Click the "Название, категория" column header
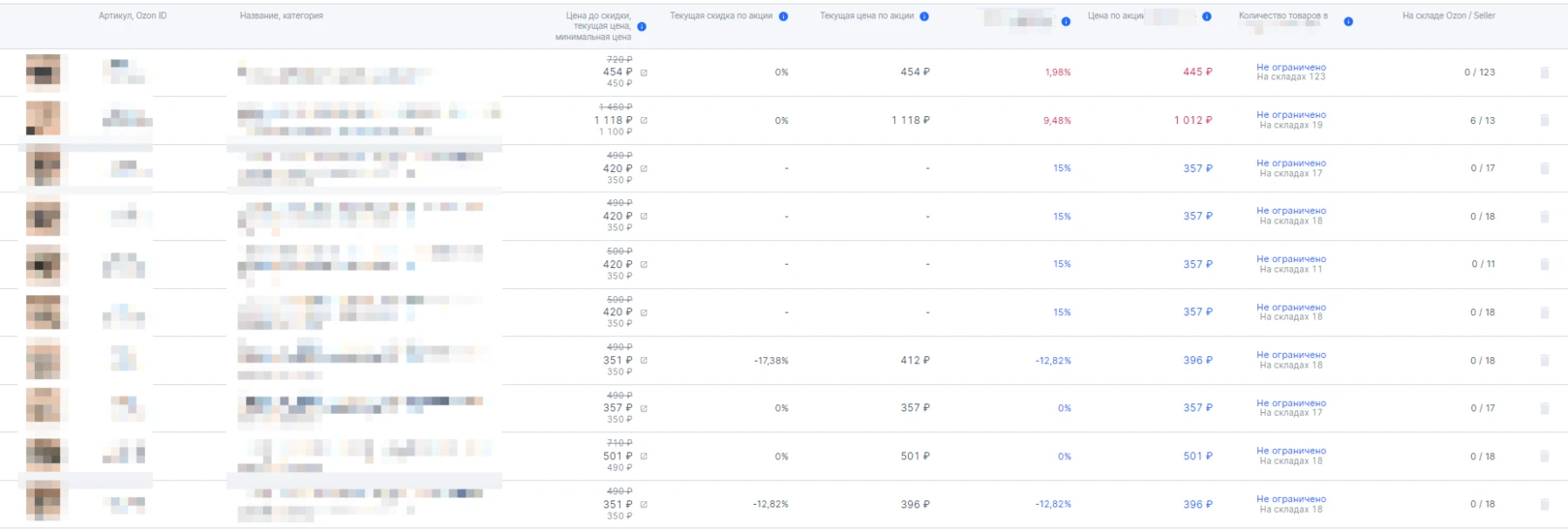 (282, 16)
